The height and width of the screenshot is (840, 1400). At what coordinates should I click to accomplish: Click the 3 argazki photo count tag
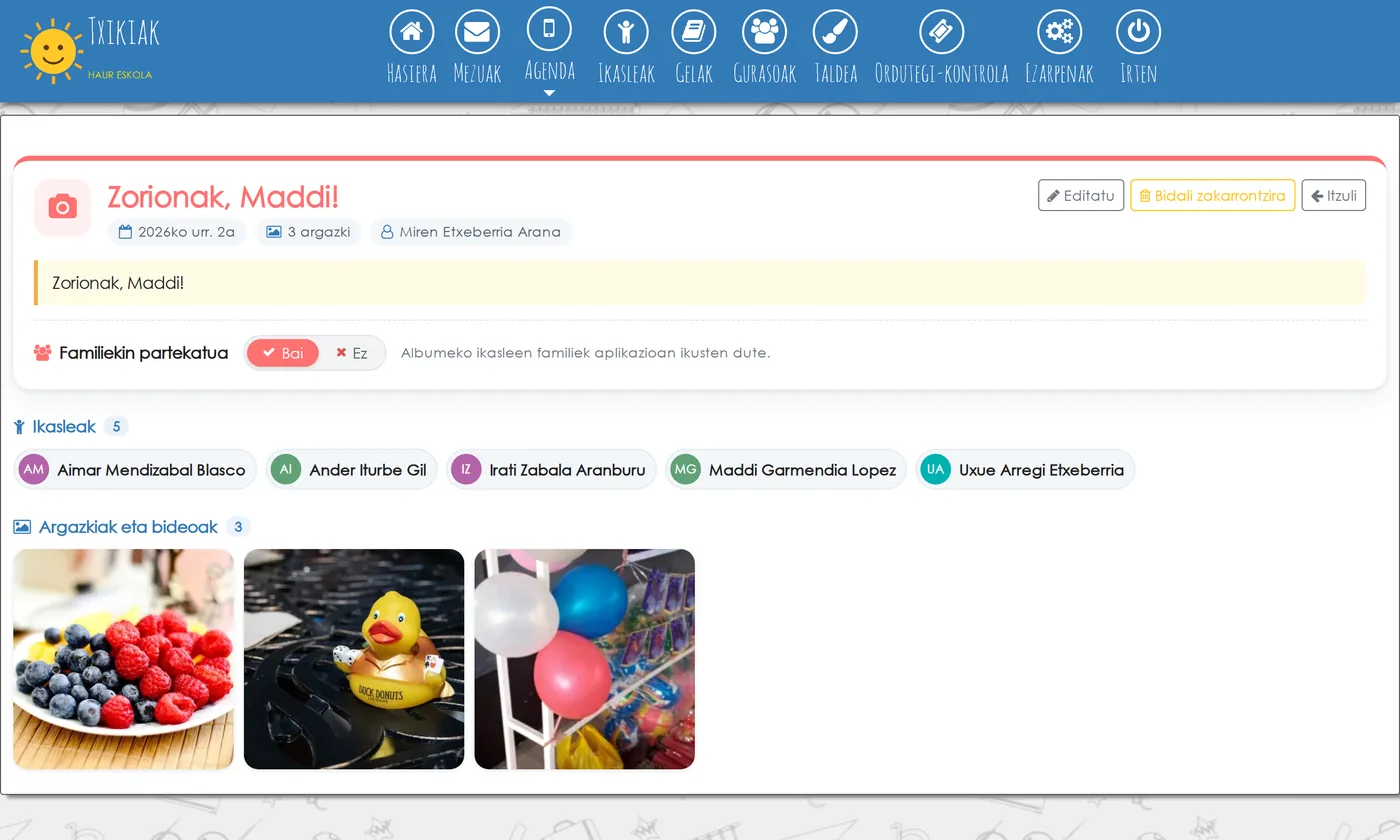[x=308, y=232]
